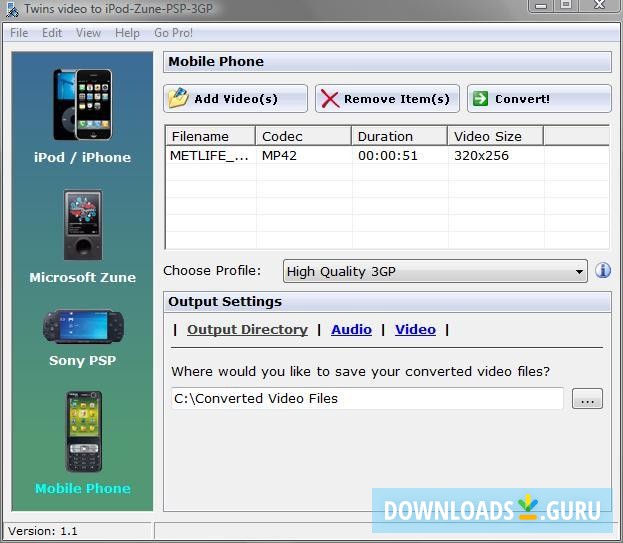Viewport: 623px width, 543px height.
Task: Select the Mobile Phone device icon
Action: click(83, 432)
